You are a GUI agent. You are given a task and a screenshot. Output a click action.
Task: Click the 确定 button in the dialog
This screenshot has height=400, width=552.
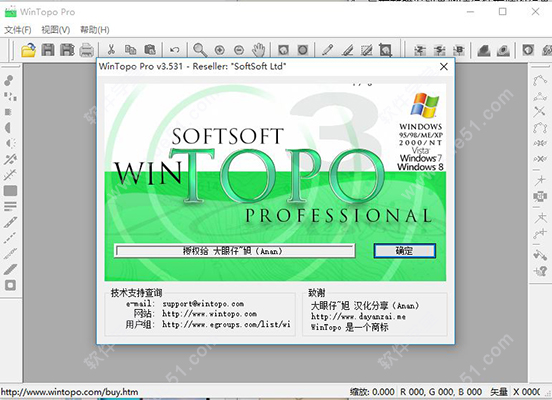404,251
